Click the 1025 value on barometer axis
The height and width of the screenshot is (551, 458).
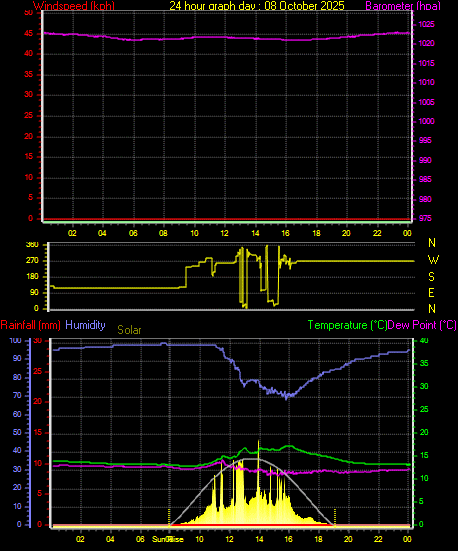pyautogui.click(x=427, y=25)
